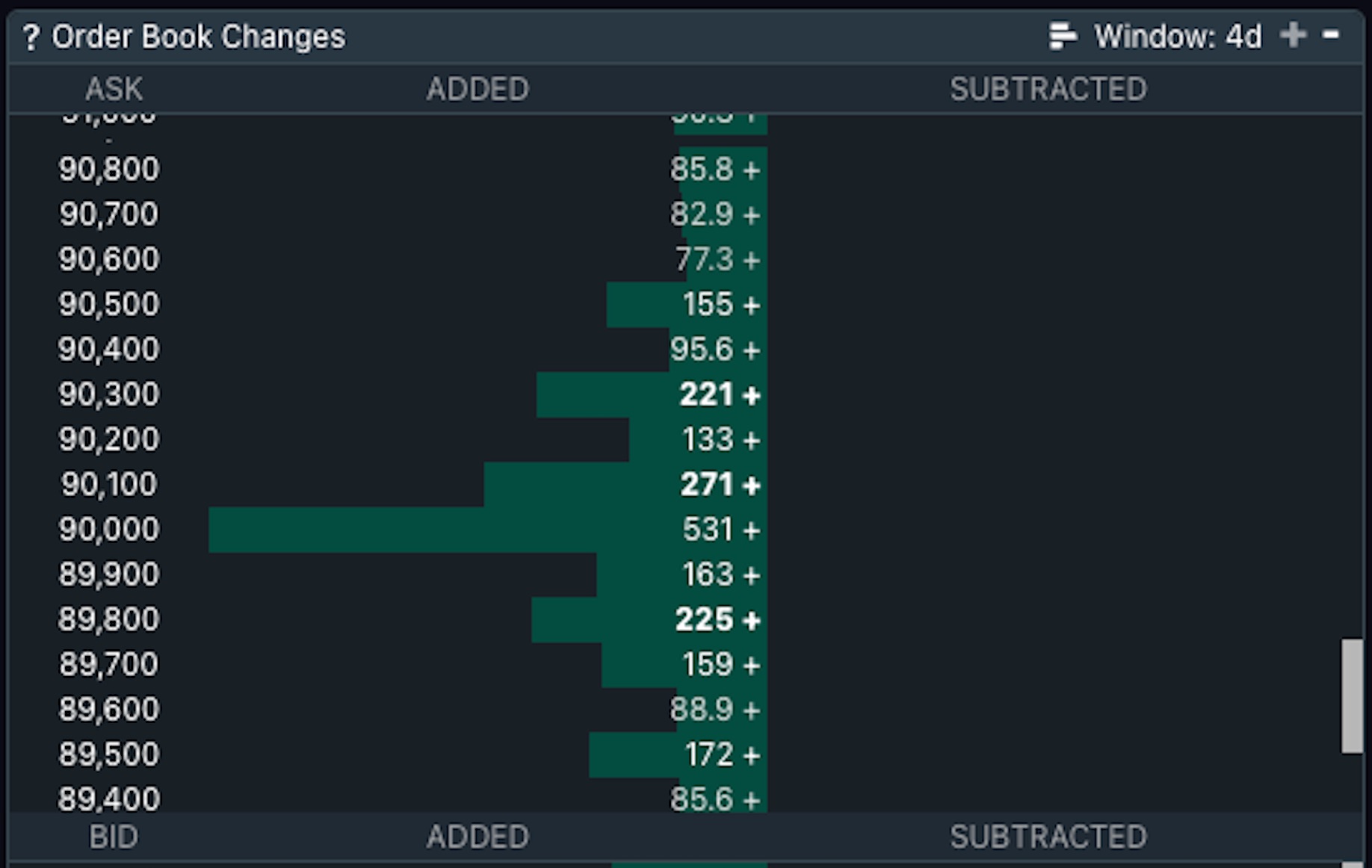The height and width of the screenshot is (868, 1372).
Task: Click the Order Book Changes title
Action: 198,37
